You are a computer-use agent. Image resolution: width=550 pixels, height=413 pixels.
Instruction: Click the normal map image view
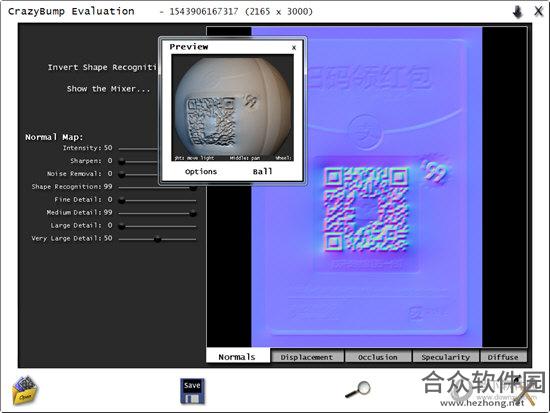367,187
